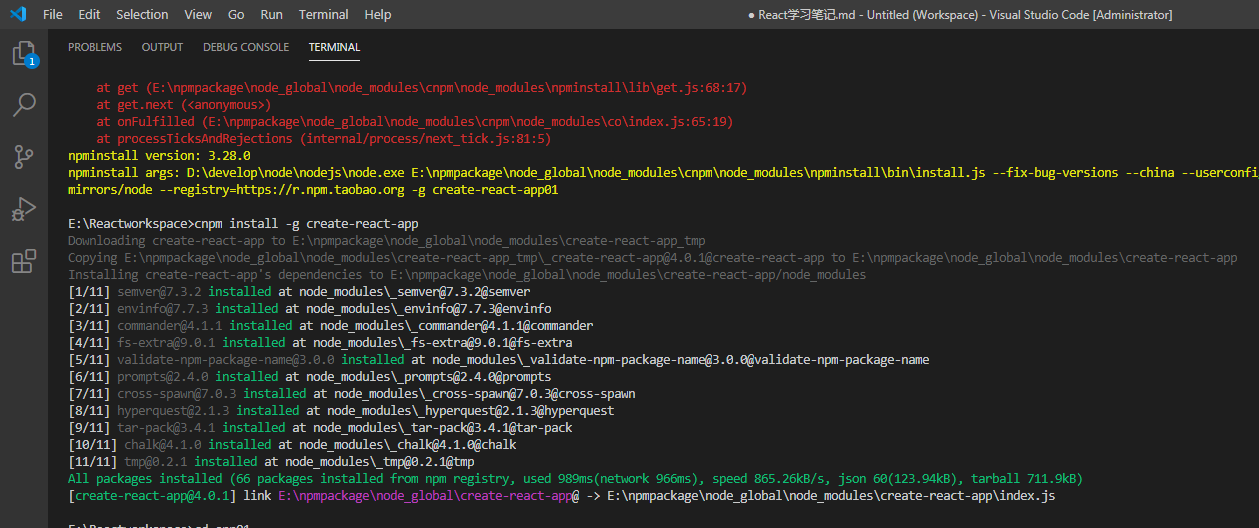The width and height of the screenshot is (1259, 528).
Task: Click the VS Code logo icon
Action: (18, 15)
